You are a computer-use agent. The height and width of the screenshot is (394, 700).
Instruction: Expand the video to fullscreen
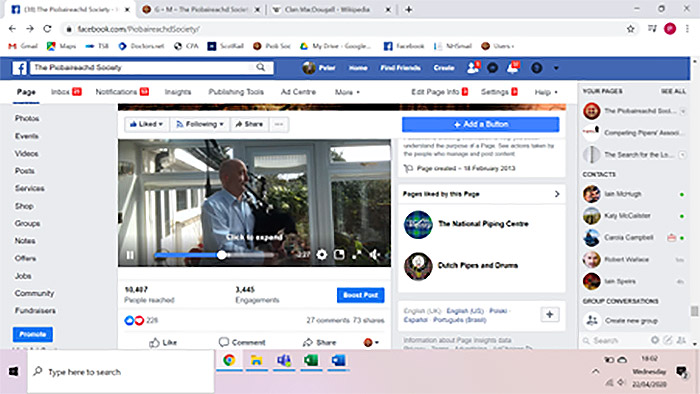click(x=357, y=255)
